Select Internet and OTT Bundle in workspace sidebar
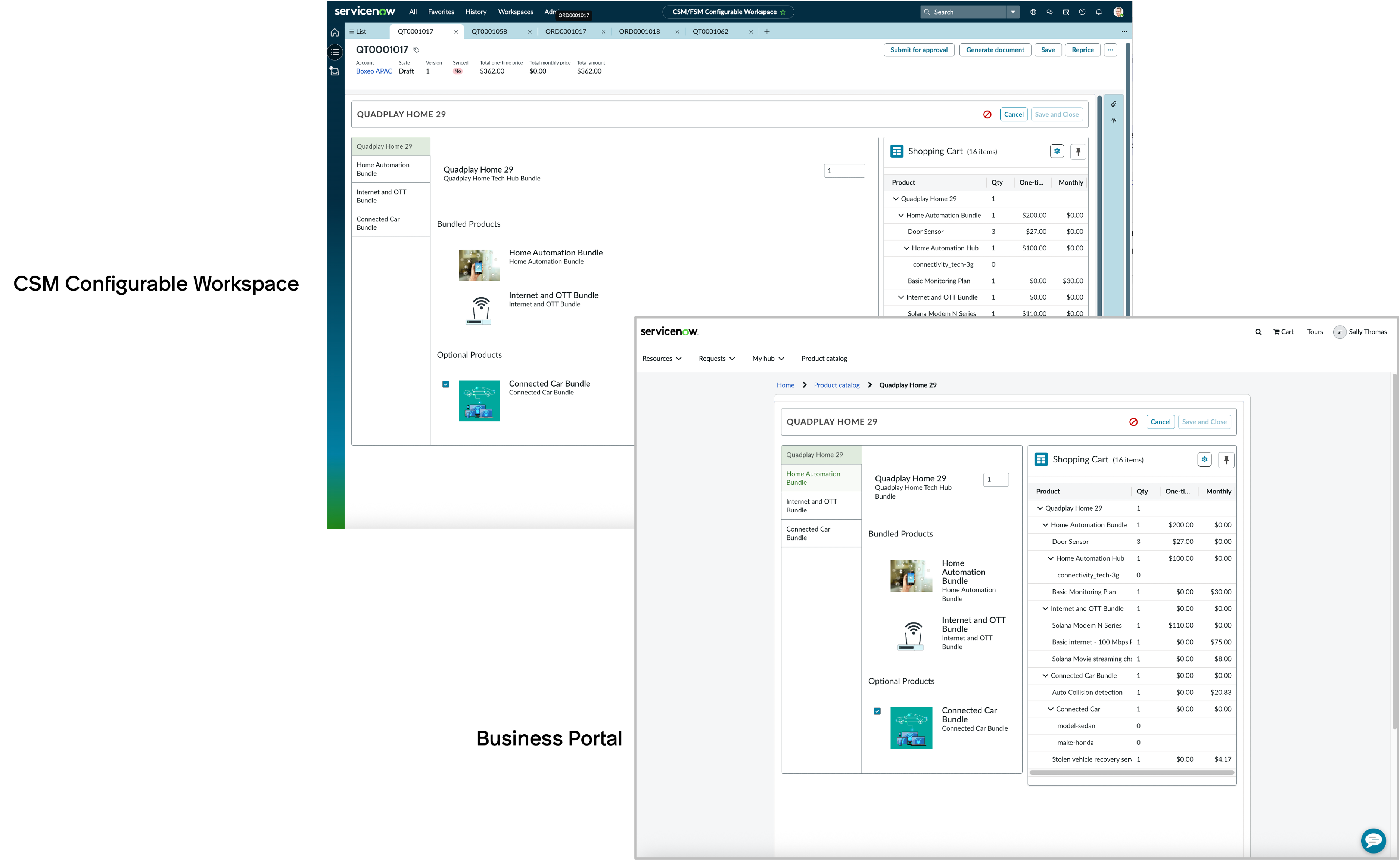Viewport: 1400px width, 861px height. (391, 196)
